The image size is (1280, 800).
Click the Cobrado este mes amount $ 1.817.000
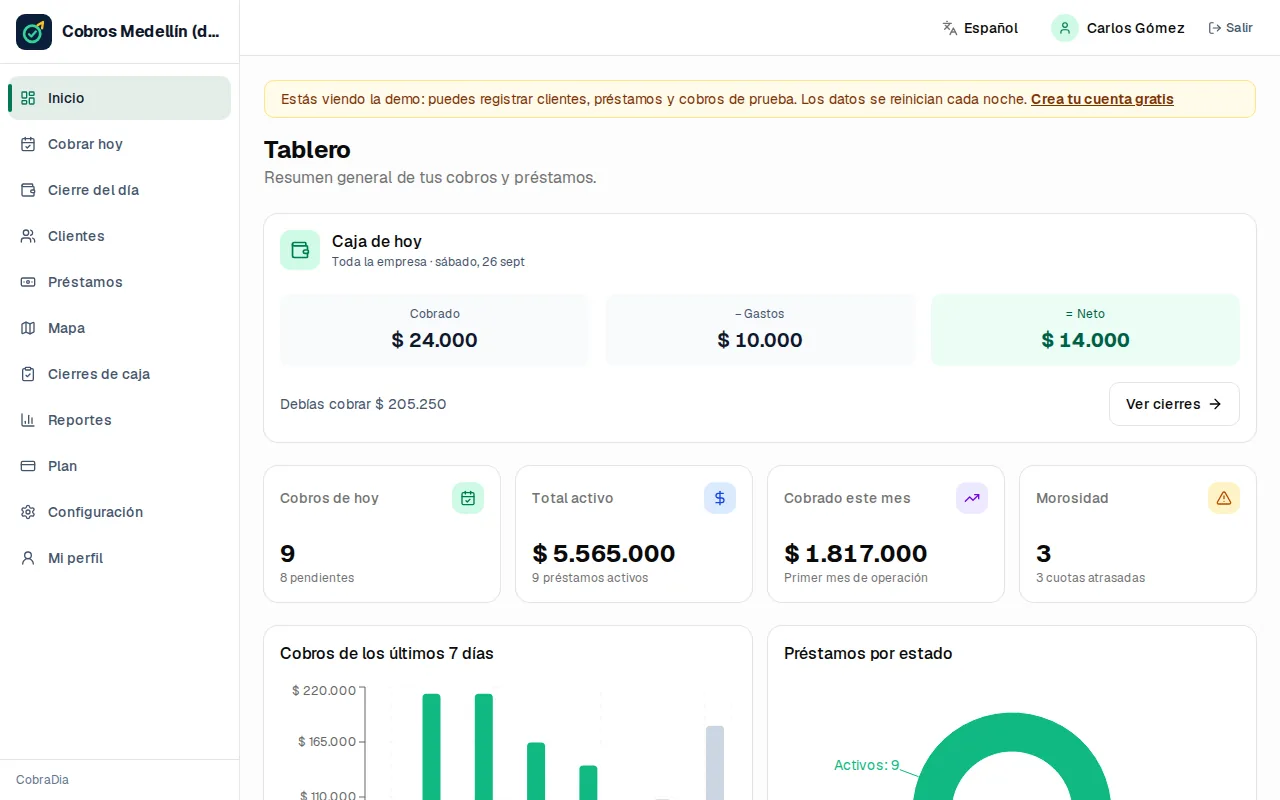coord(856,553)
